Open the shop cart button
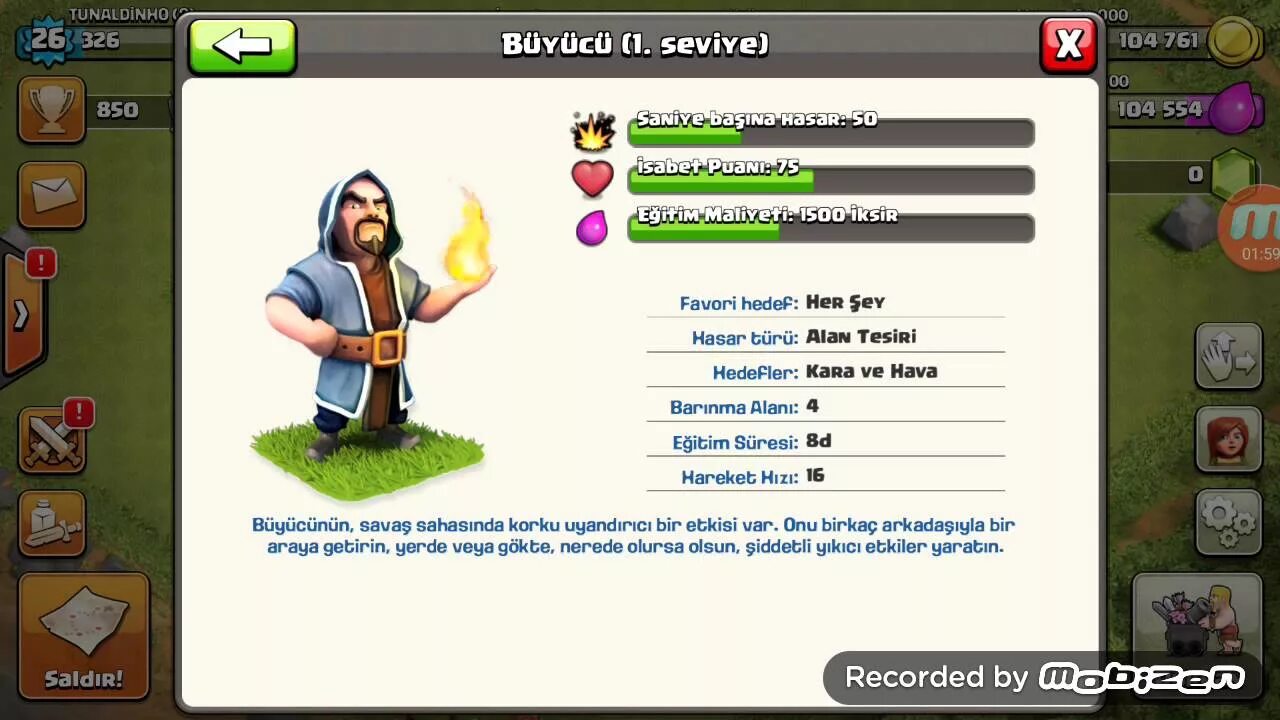This screenshot has width=1280, height=720. [x=1198, y=620]
